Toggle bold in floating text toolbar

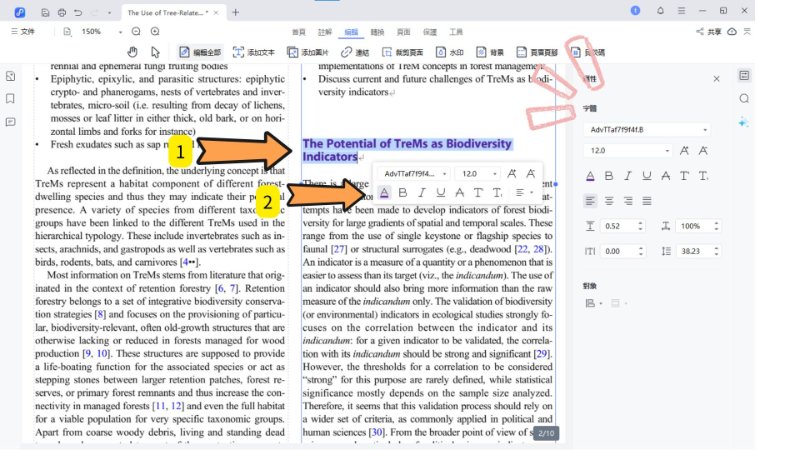coord(403,192)
